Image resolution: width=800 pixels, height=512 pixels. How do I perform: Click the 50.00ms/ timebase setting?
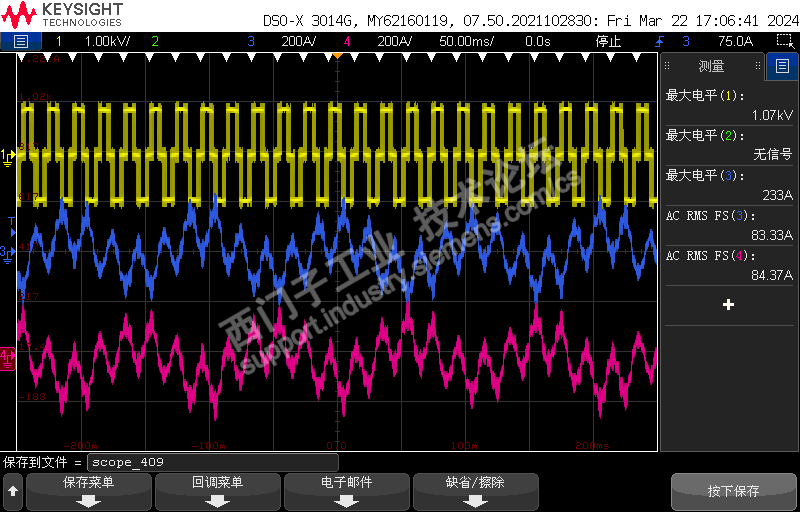[466, 42]
